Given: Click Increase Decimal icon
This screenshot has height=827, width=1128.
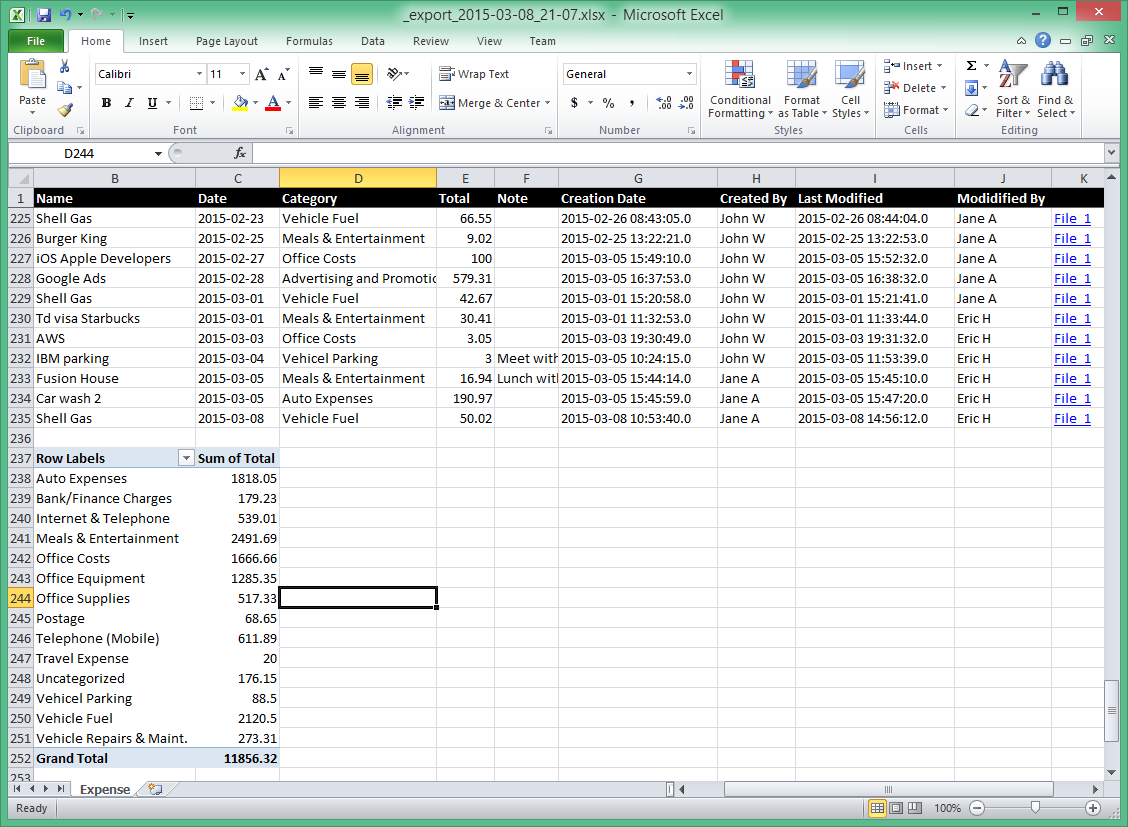Looking at the screenshot, I should click(663, 103).
